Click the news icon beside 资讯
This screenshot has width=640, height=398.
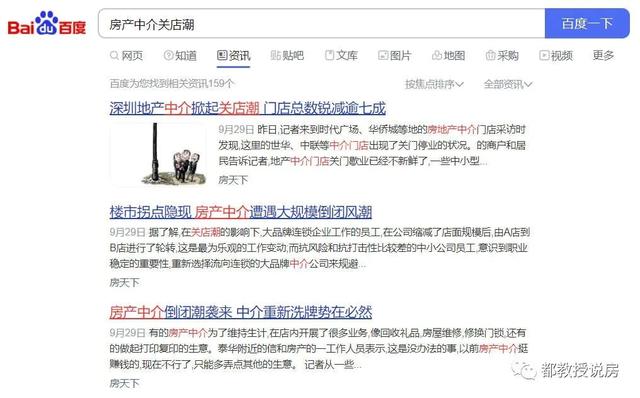click(x=222, y=55)
